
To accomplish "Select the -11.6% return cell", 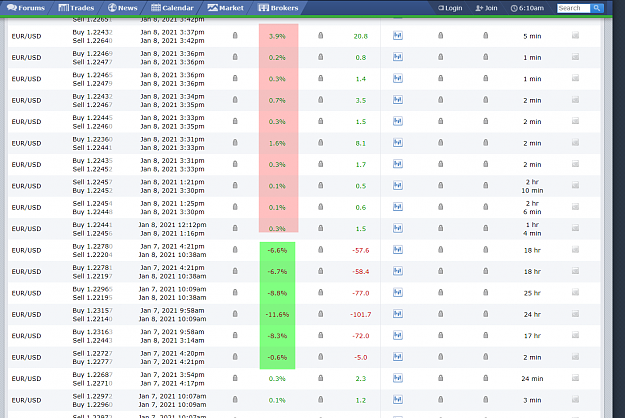I will (277, 315).
